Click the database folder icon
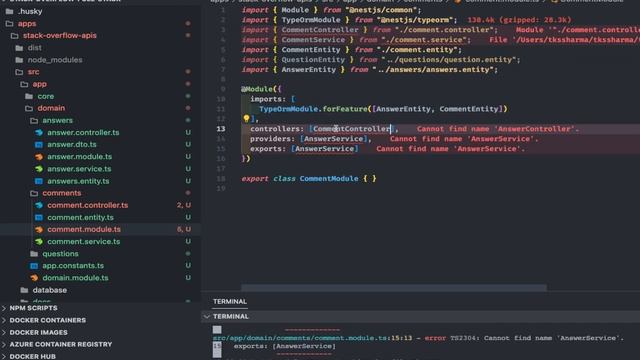The width and height of the screenshot is (640, 360). 24,290
